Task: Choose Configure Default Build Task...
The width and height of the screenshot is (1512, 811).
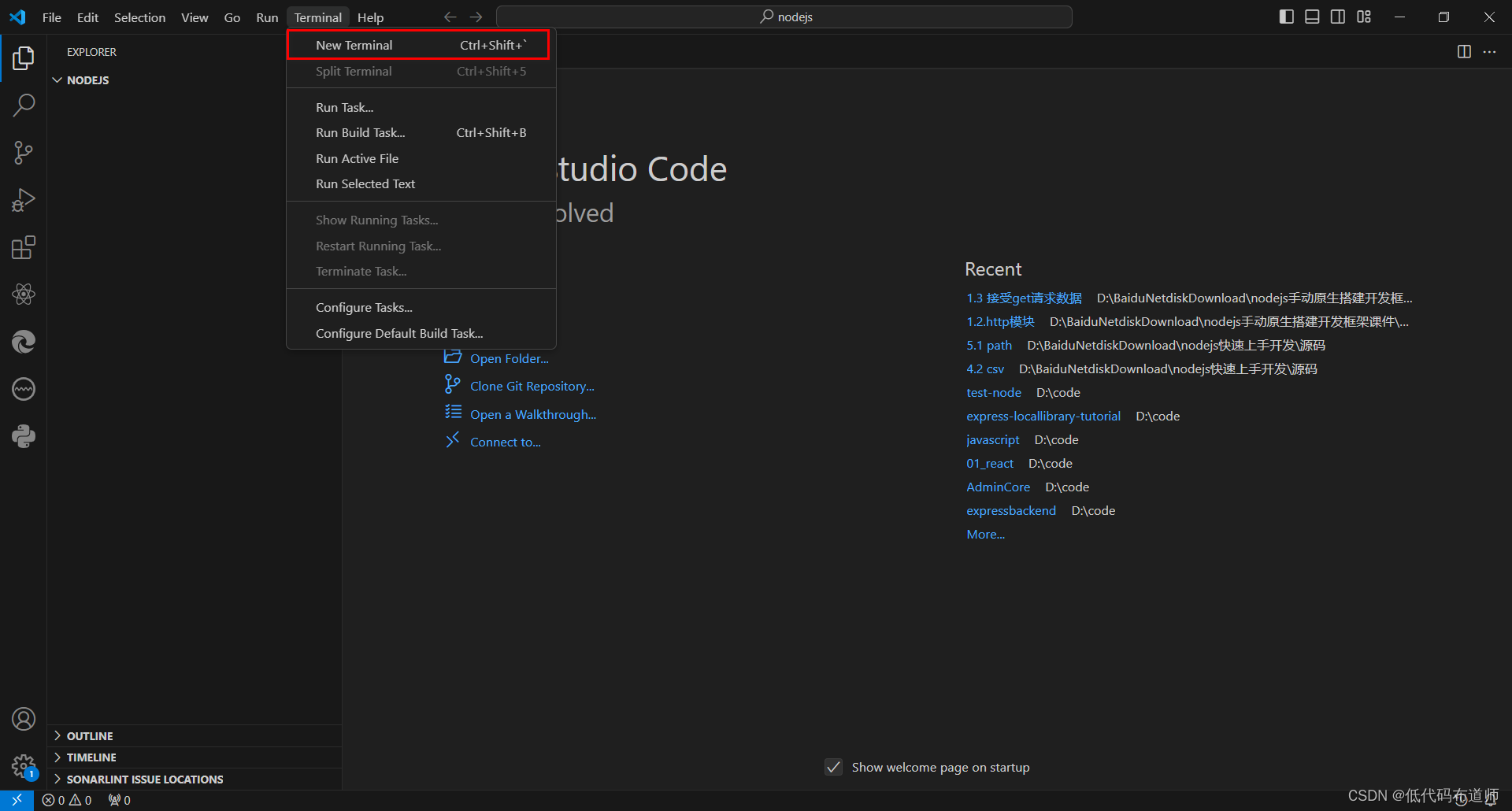Action: tap(421, 333)
